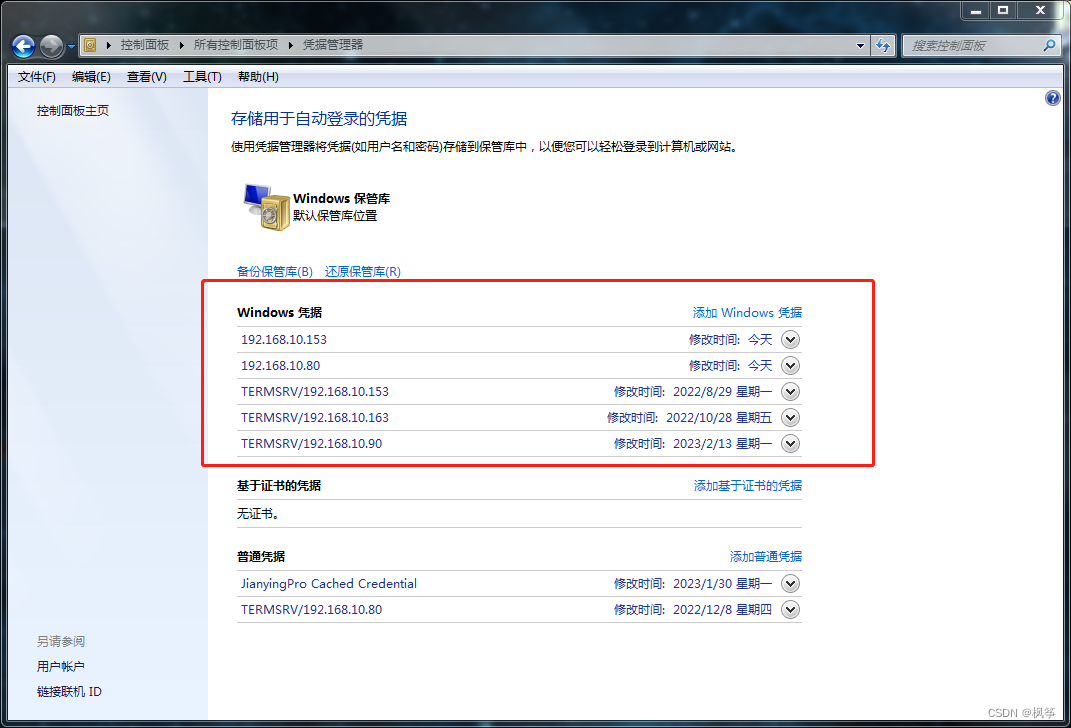Click the 2022/10/28 星期五 modified date

tap(719, 417)
